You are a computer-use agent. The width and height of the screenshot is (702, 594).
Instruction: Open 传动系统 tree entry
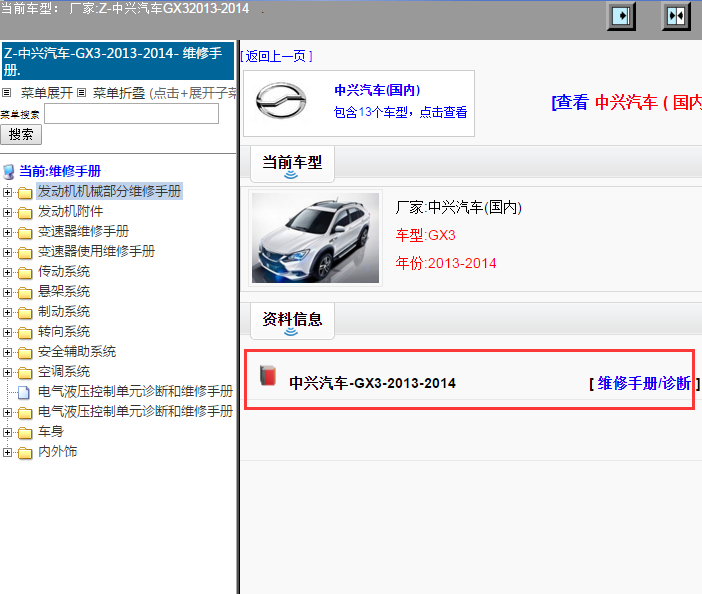click(x=64, y=272)
